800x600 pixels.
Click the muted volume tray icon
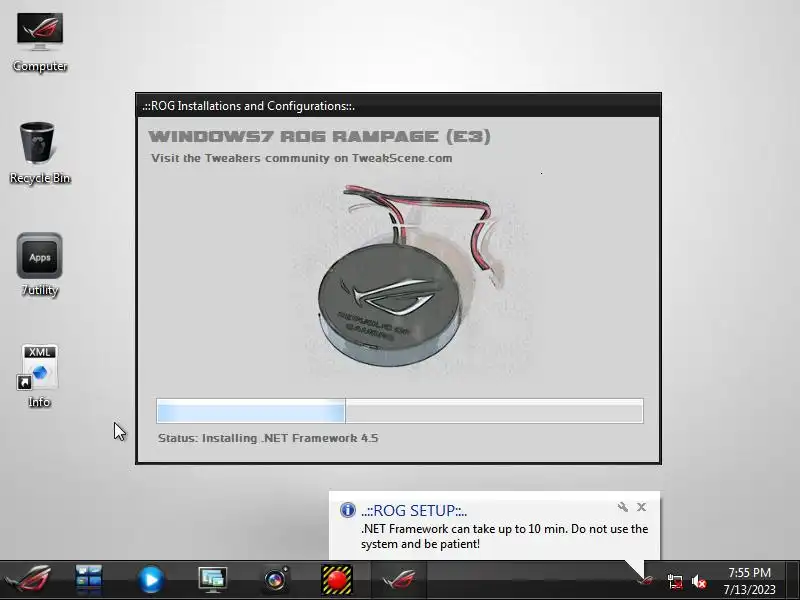pos(698,581)
